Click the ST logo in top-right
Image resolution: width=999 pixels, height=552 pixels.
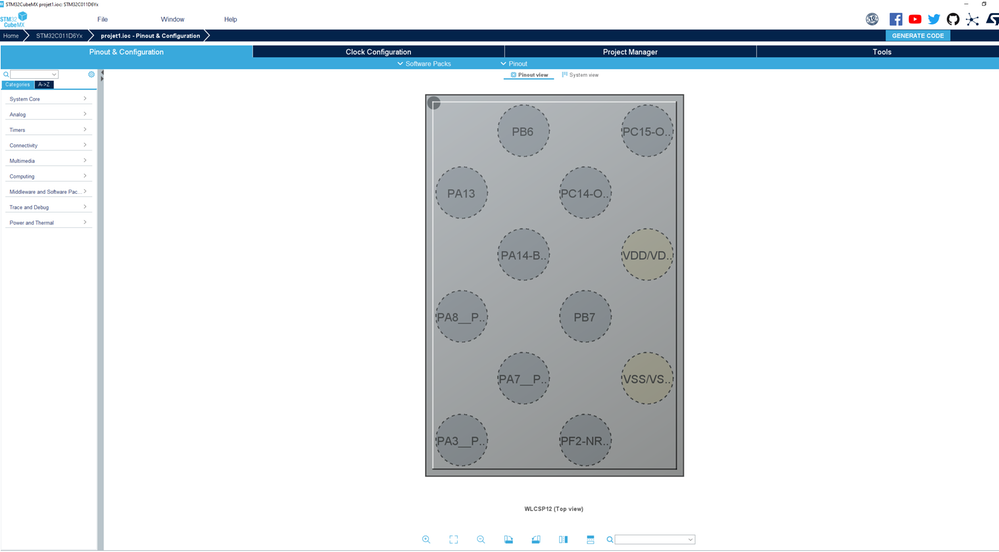click(992, 19)
